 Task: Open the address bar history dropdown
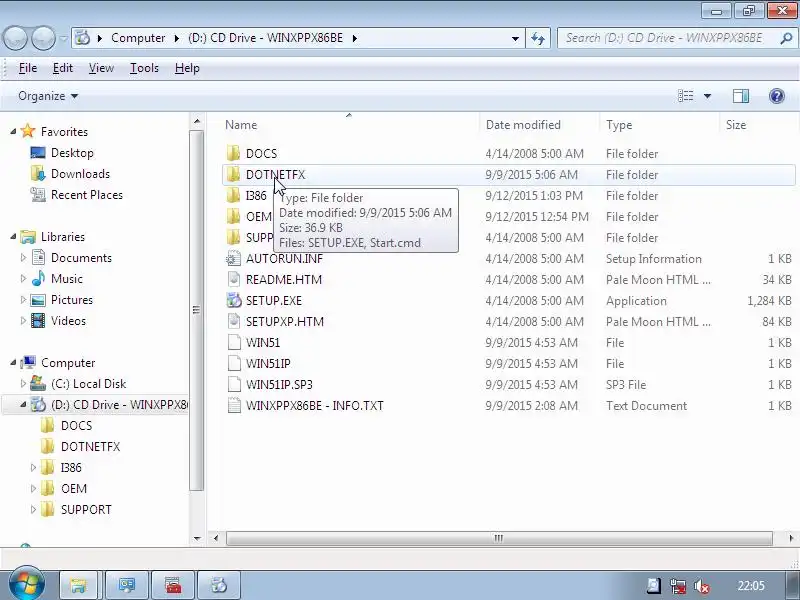click(515, 38)
